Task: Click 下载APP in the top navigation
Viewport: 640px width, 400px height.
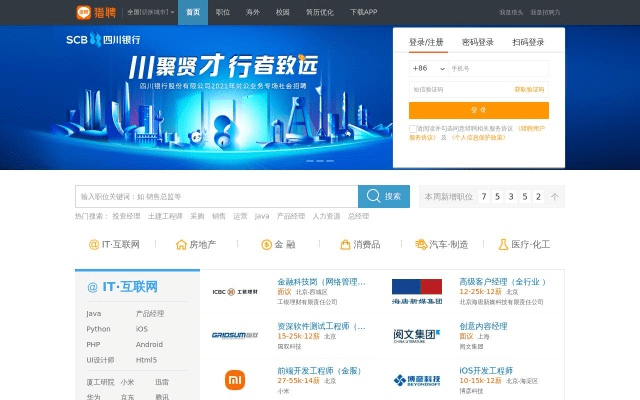Action: coord(363,12)
